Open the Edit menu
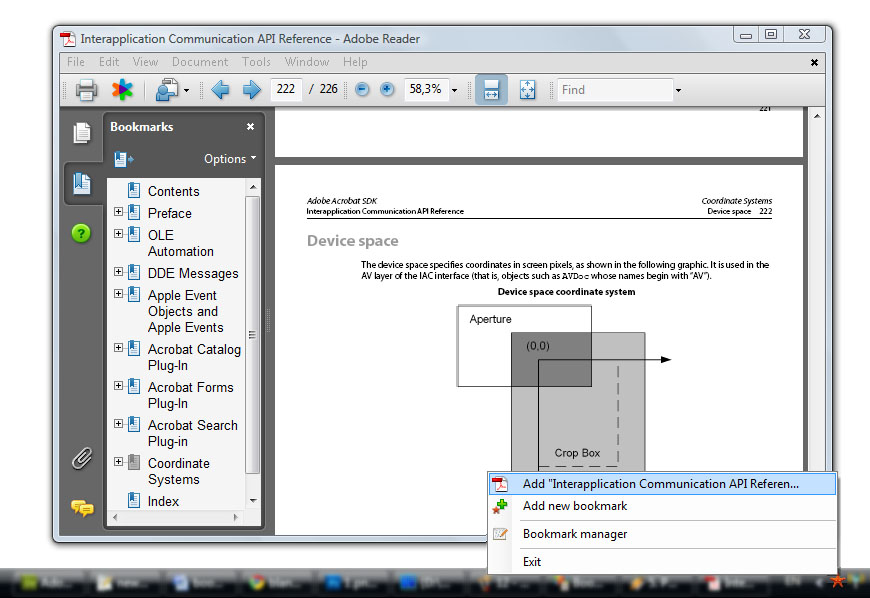Image resolution: width=870 pixels, height=598 pixels. [x=109, y=62]
